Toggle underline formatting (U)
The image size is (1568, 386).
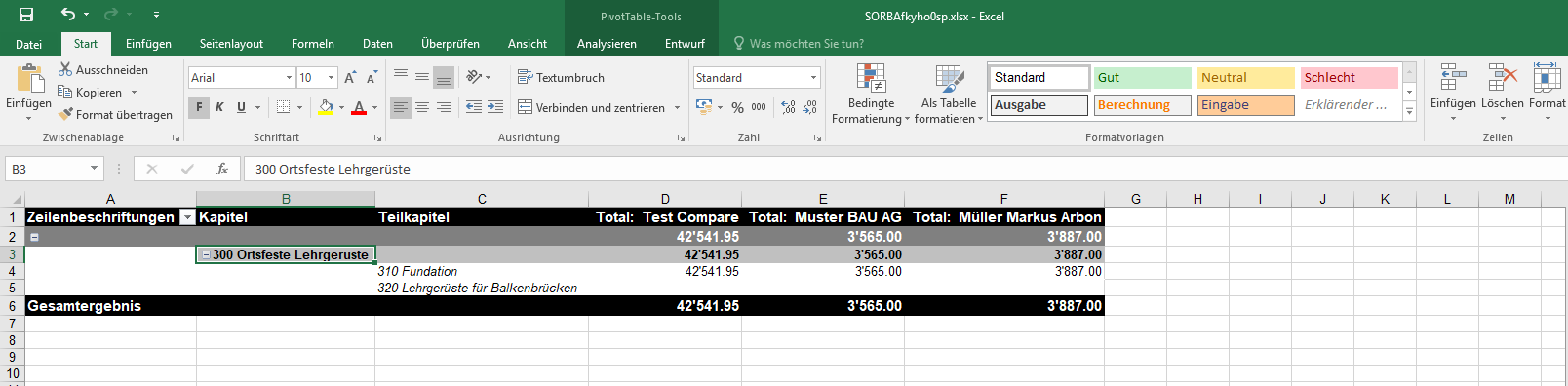[241, 107]
